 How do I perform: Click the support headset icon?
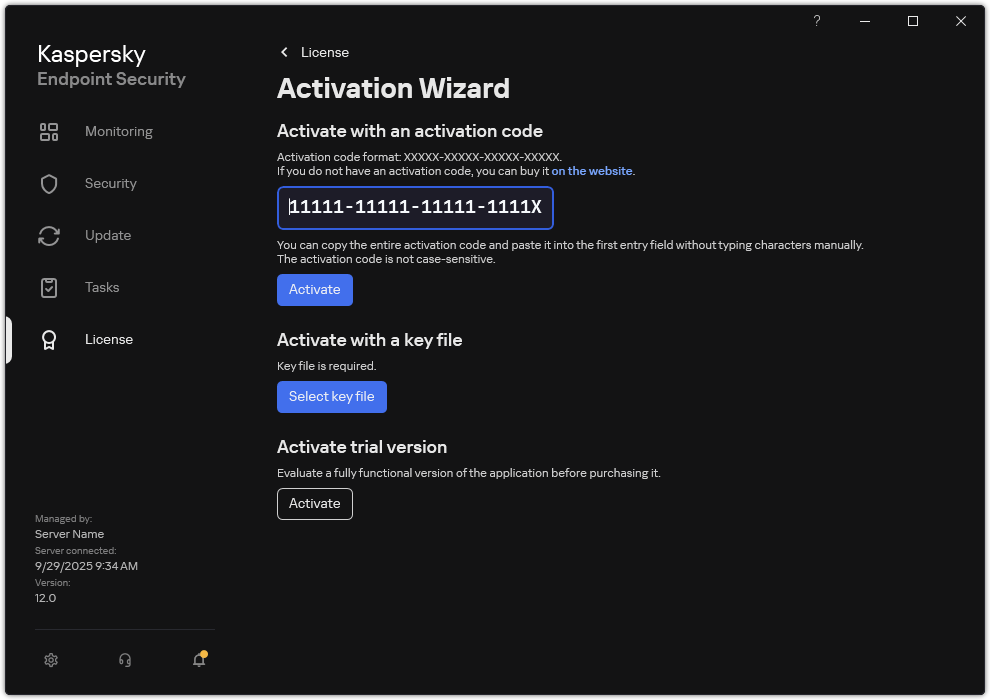125,660
